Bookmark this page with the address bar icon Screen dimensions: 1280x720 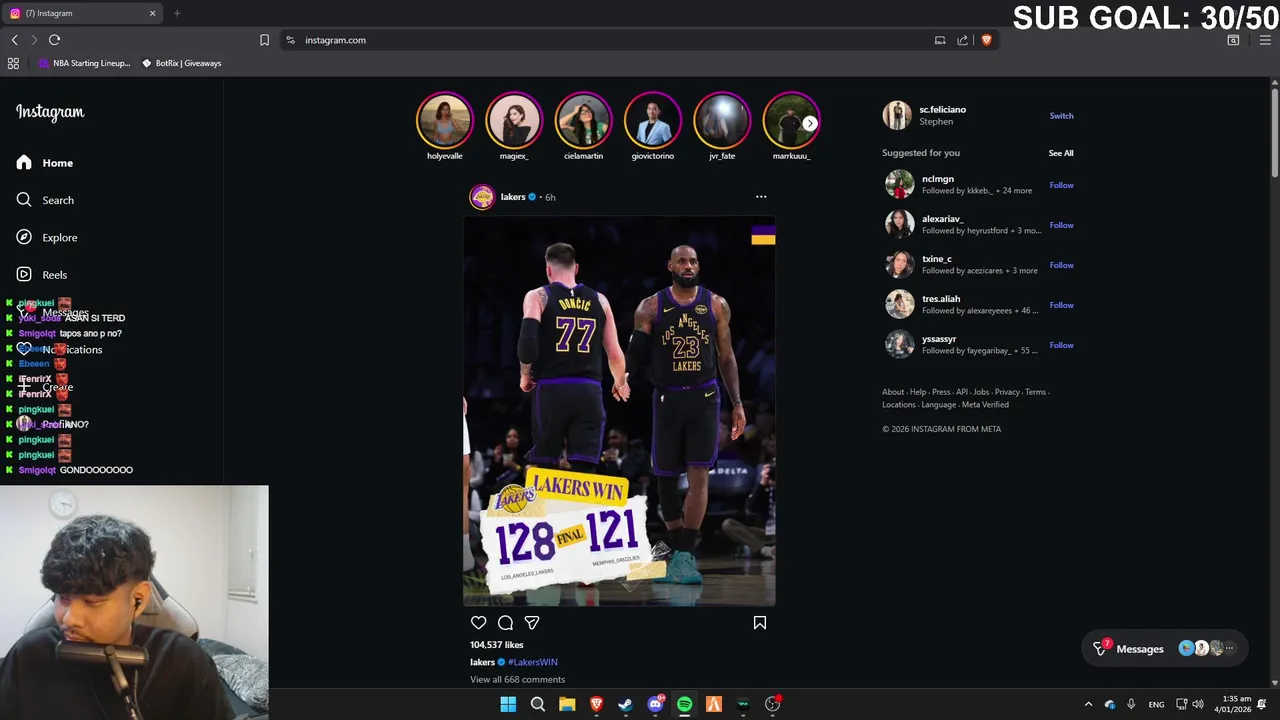[x=264, y=40]
